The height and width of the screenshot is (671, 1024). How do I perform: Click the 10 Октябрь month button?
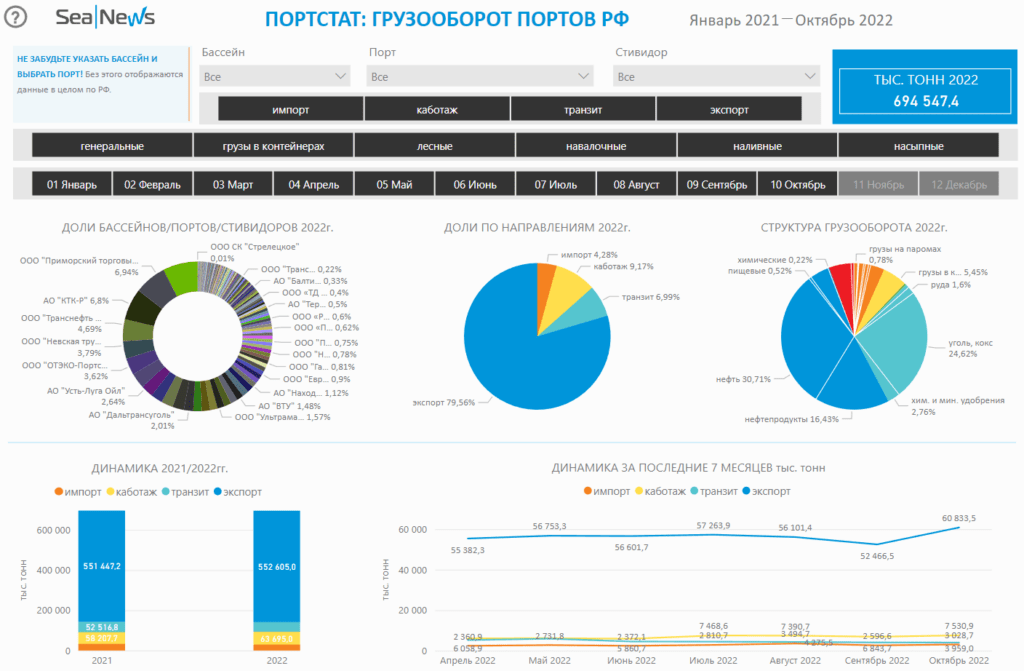(x=799, y=184)
